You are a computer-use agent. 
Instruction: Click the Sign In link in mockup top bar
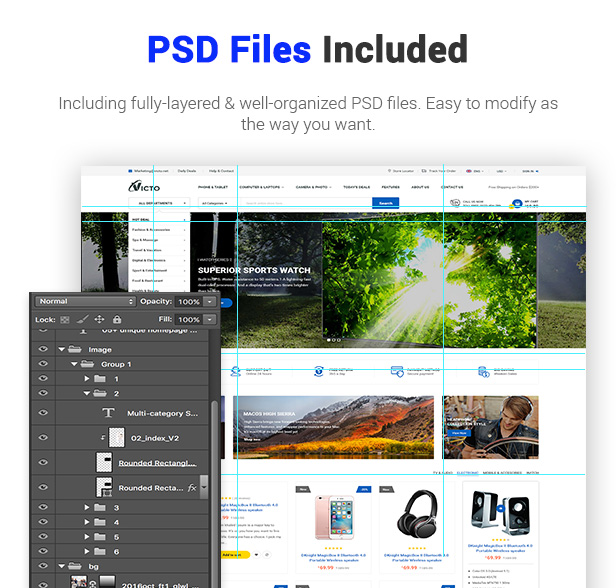coord(530,171)
